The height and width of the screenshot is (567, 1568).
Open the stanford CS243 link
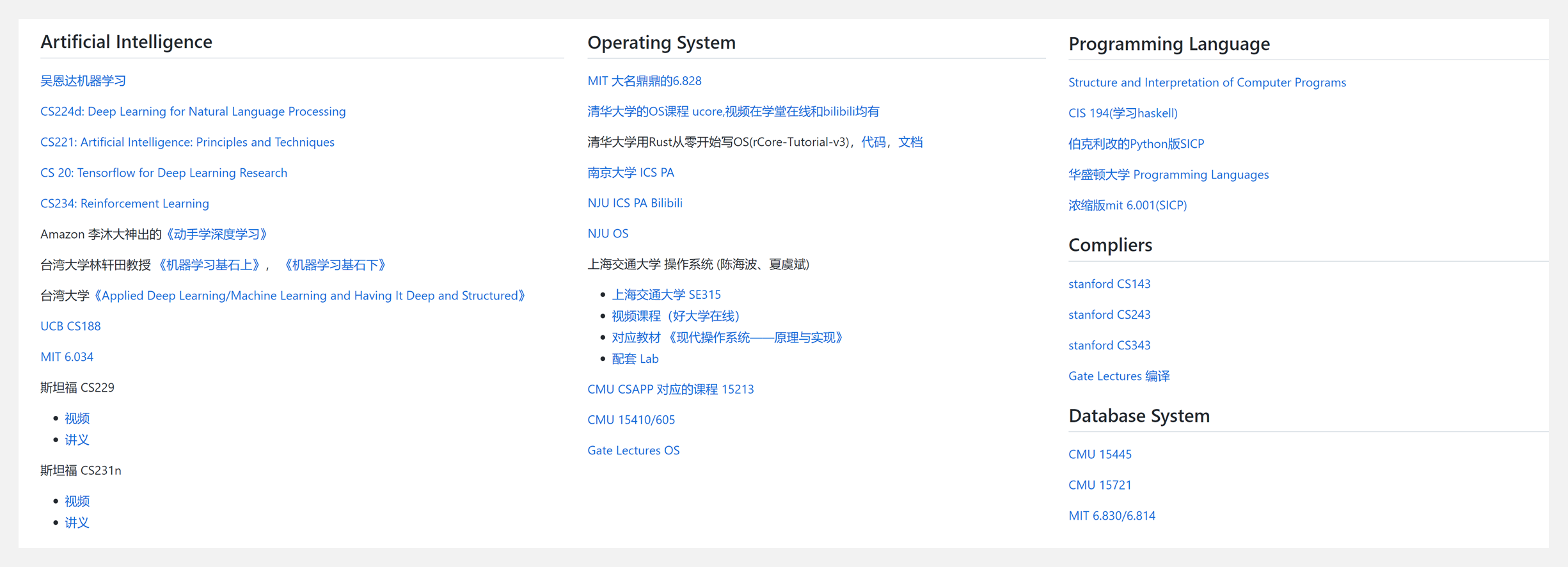coord(1109,315)
